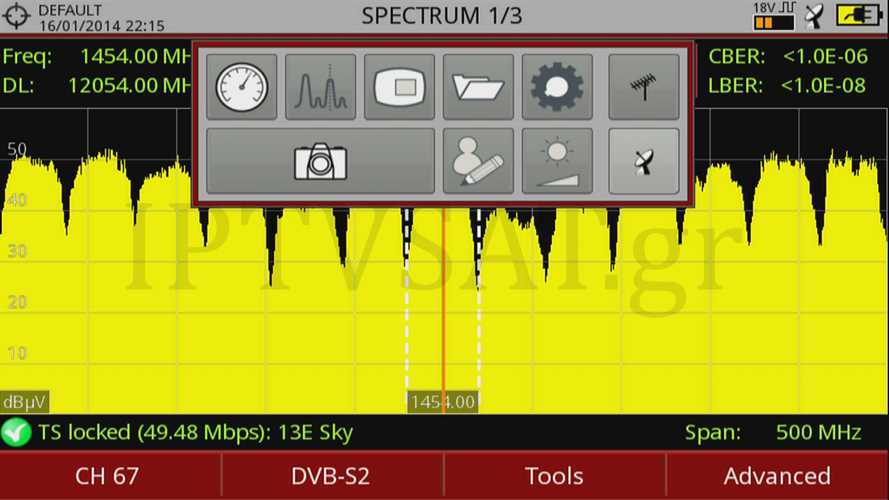The height and width of the screenshot is (500, 889).
Task: Click the battery charging status icon
Action: (859, 16)
